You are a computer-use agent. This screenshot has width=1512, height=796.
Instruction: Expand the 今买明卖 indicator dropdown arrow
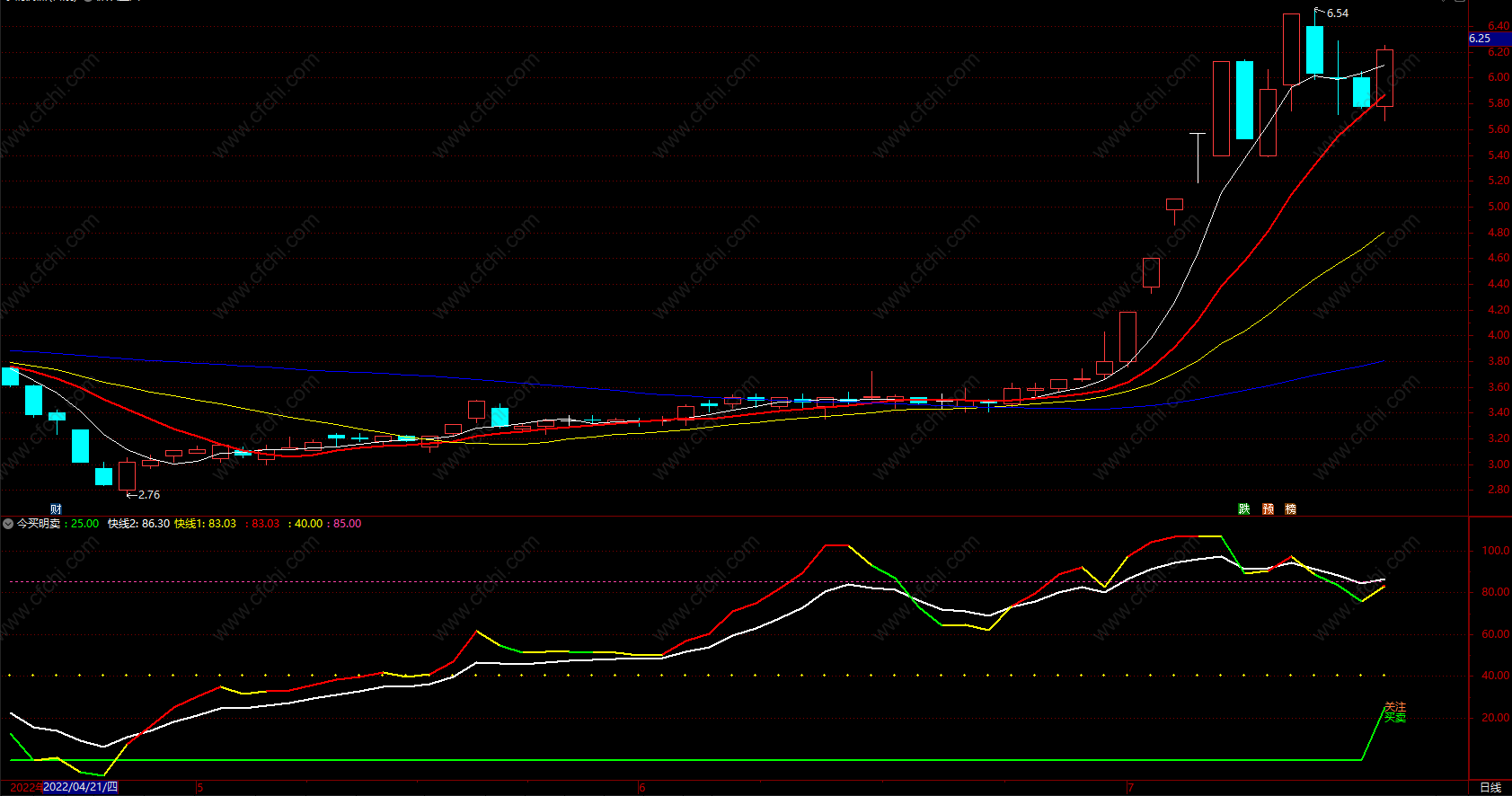pos(8,524)
